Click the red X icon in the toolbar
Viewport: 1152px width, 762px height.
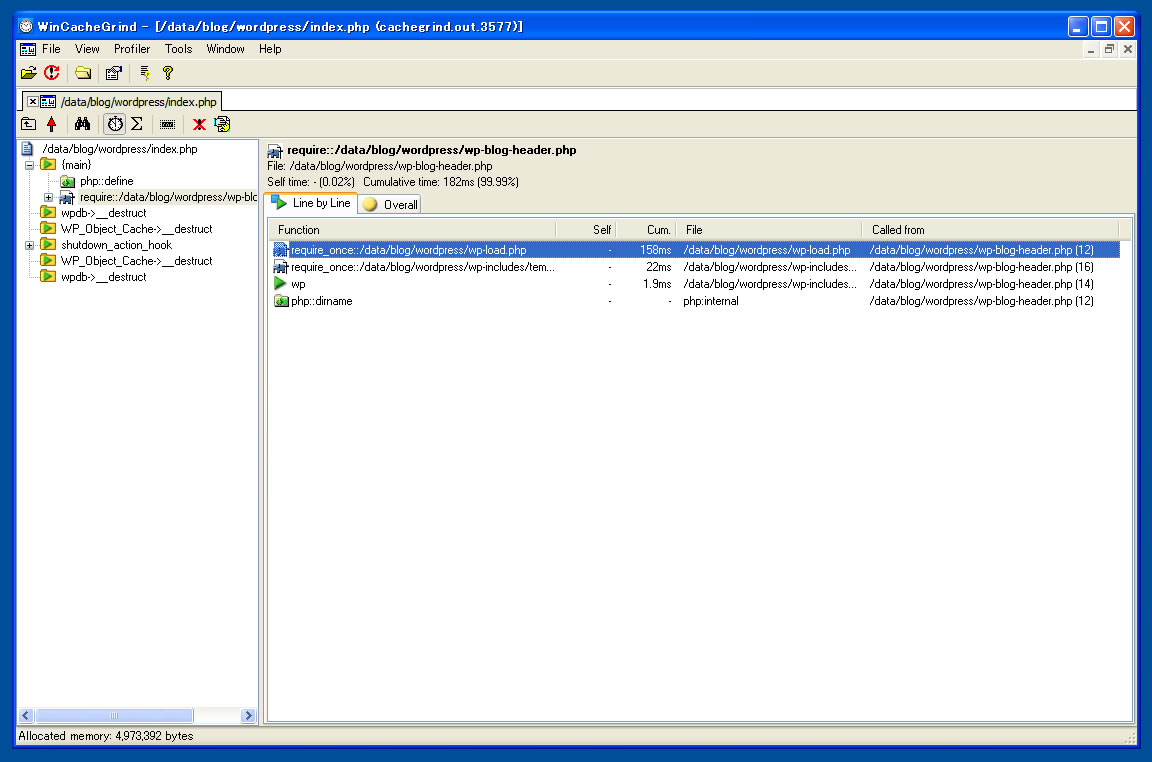coord(199,124)
